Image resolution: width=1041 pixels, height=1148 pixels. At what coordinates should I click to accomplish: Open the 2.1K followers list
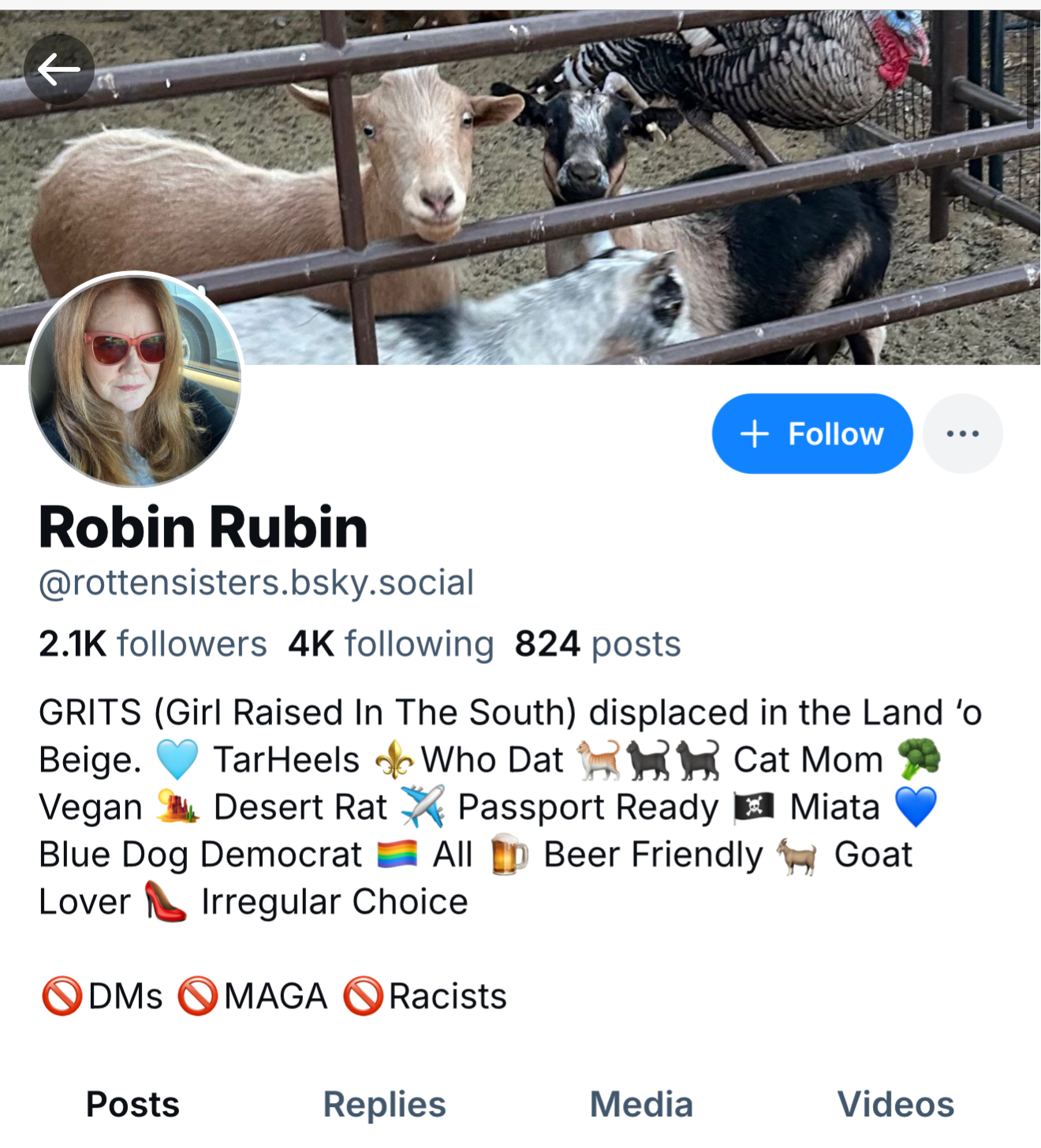[153, 644]
